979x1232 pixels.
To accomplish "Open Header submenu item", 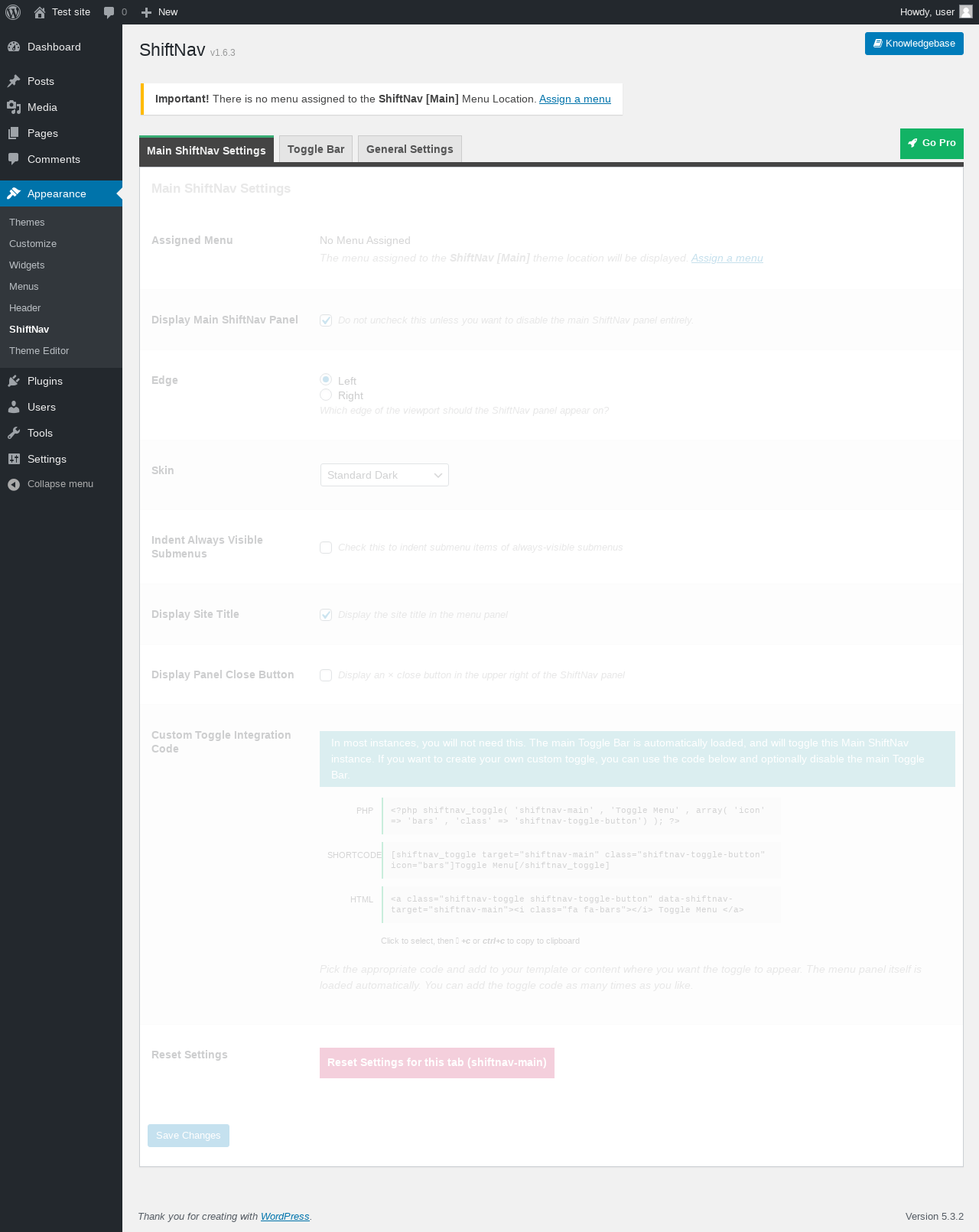I will click(24, 308).
